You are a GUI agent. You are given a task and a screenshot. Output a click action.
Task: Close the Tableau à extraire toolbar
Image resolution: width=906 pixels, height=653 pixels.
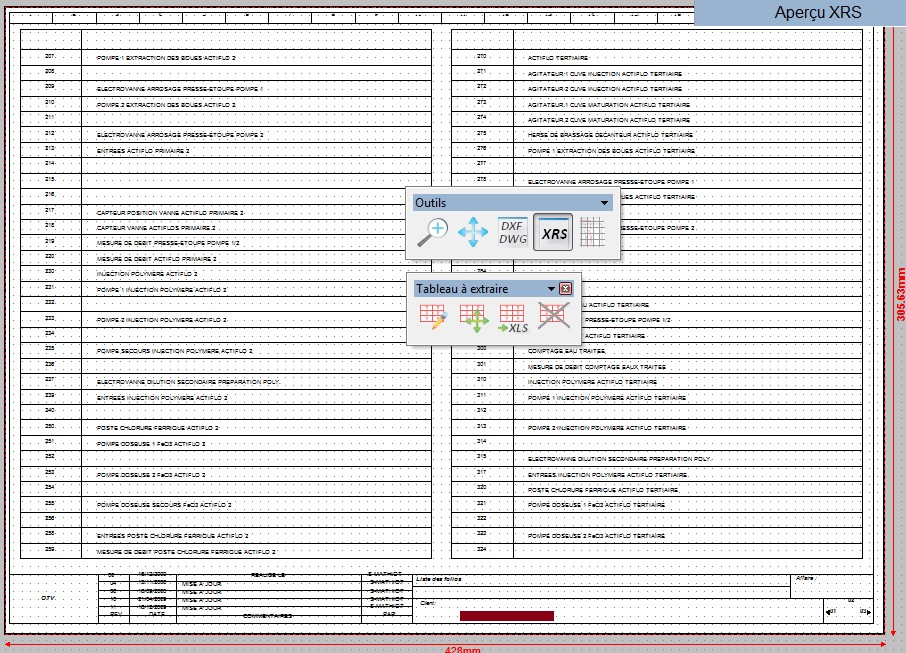point(565,289)
